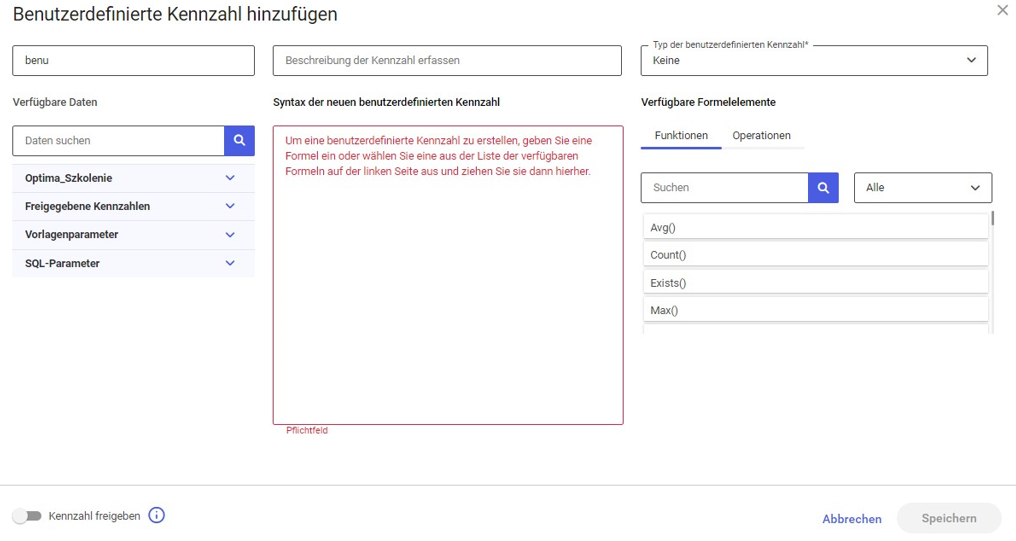Screen dimensions: 1016x541
Task: Open Typ der benutzerdefinierten Kennzahl dropdown
Action: click(x=814, y=61)
